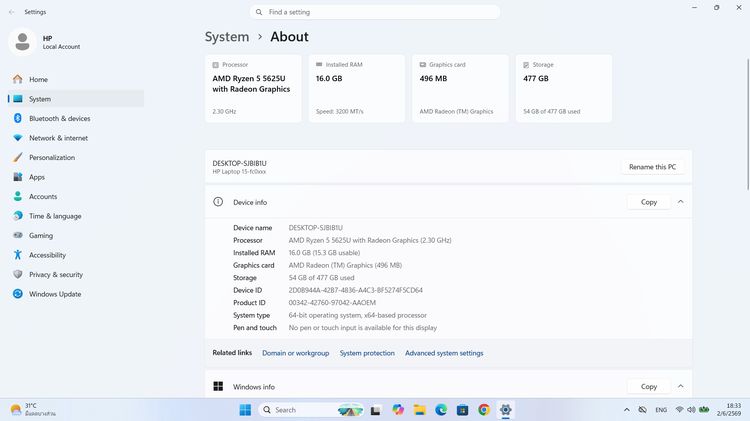The image size is (750, 421).
Task: Open Personalization settings
Action: pyautogui.click(x=76, y=157)
